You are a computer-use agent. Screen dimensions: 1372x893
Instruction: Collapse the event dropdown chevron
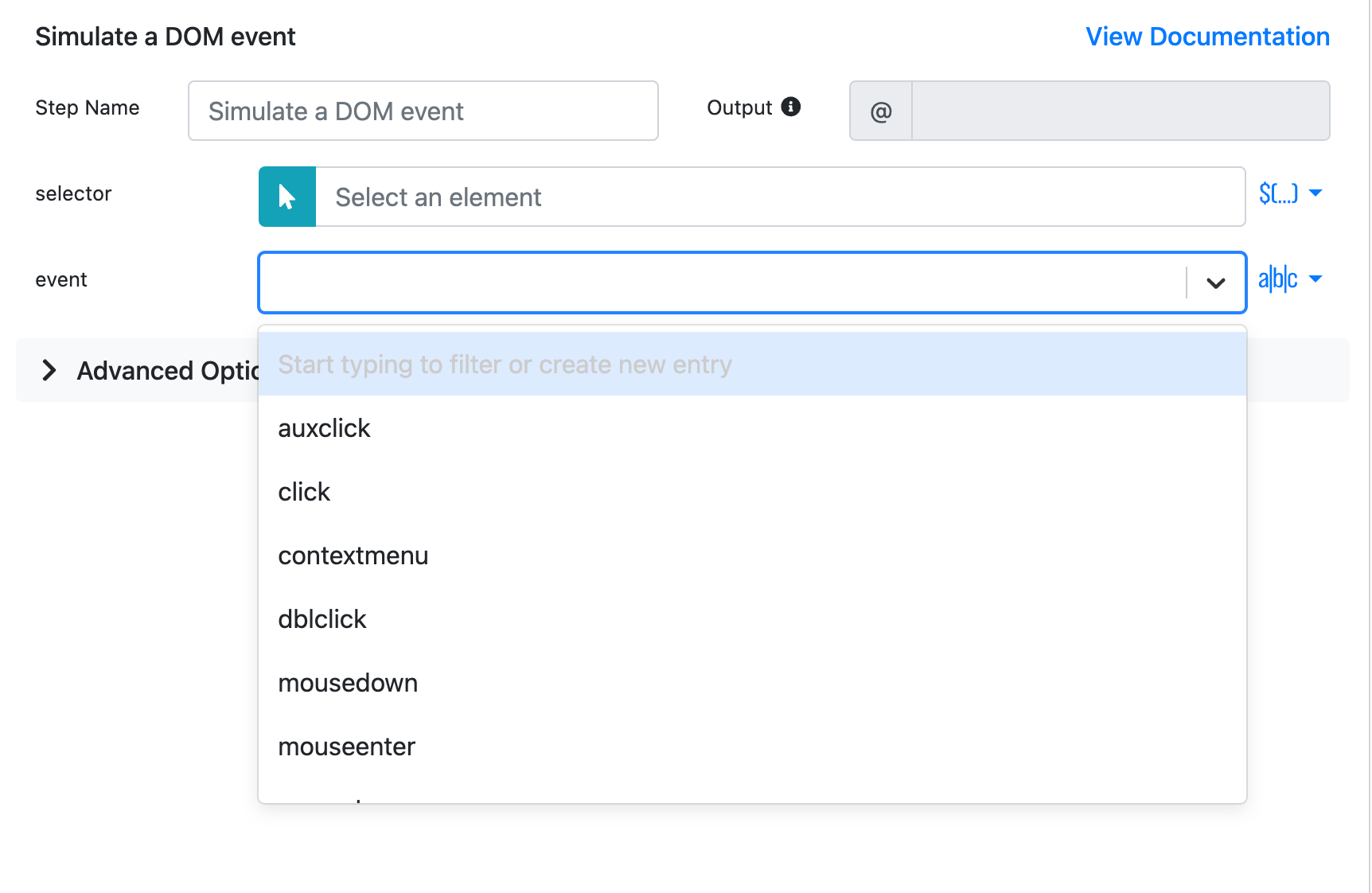coord(1215,283)
